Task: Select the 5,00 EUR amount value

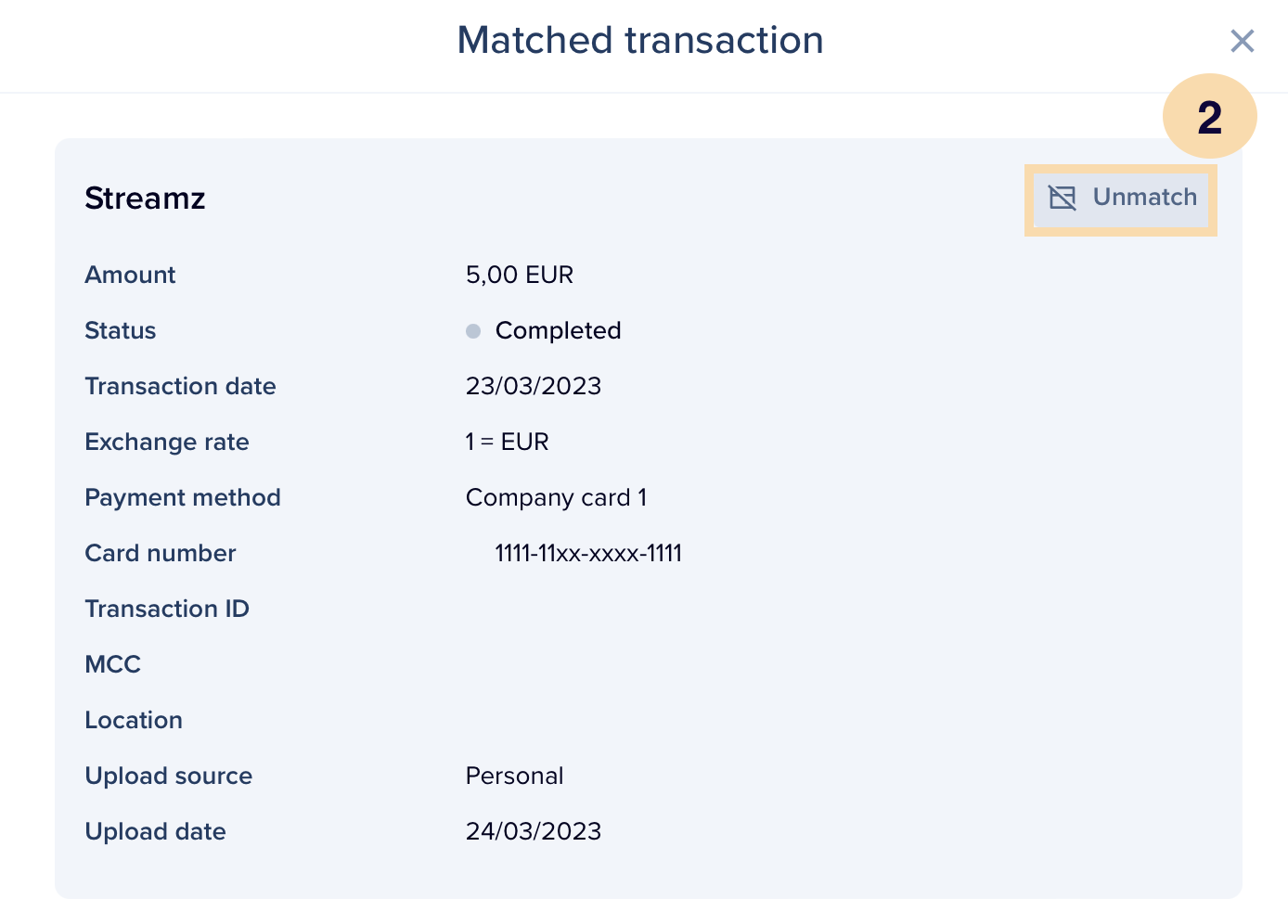Action: tap(520, 275)
